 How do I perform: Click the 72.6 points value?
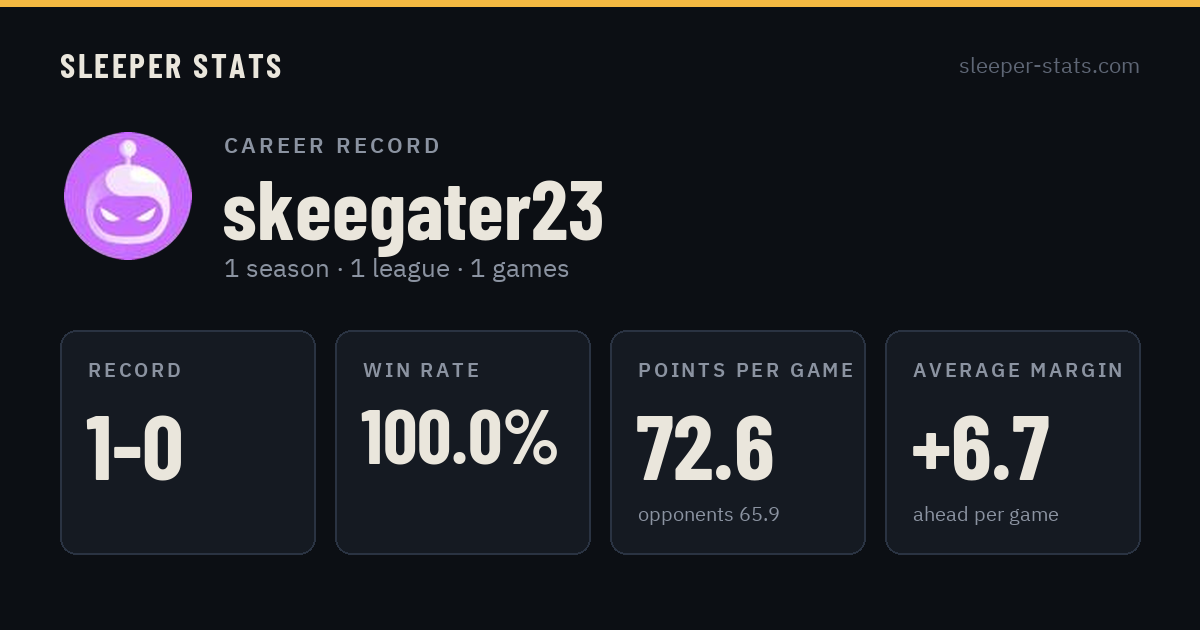(705, 448)
